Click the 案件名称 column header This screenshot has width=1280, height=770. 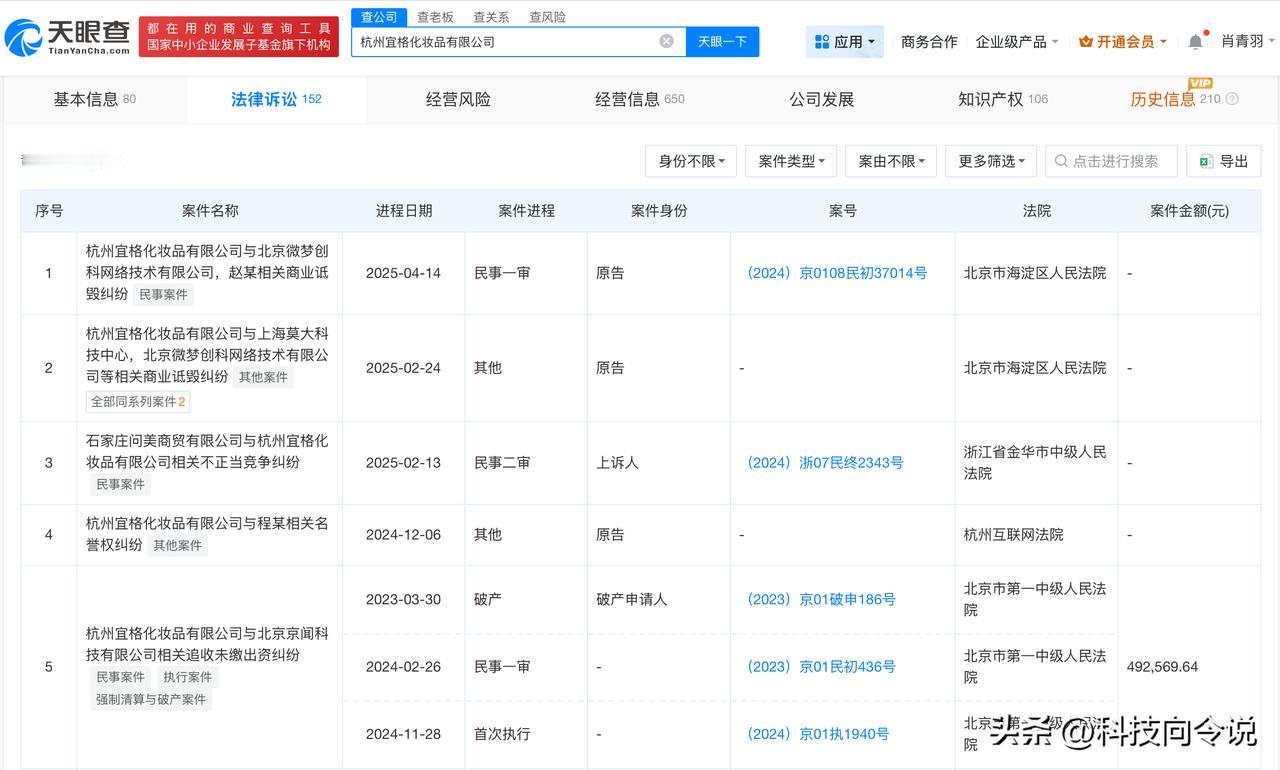click(x=210, y=211)
